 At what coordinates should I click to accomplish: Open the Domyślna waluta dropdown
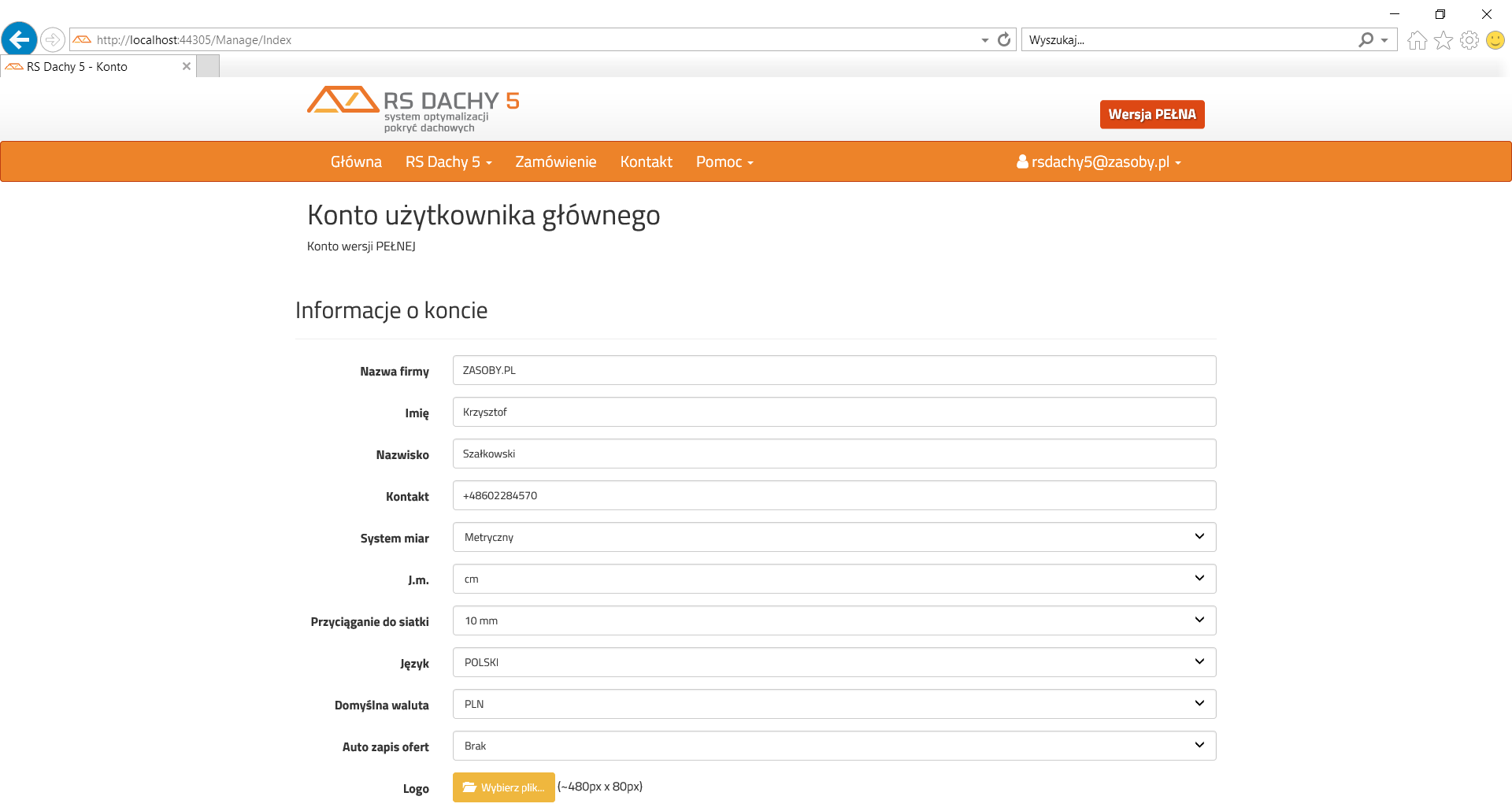pos(834,704)
